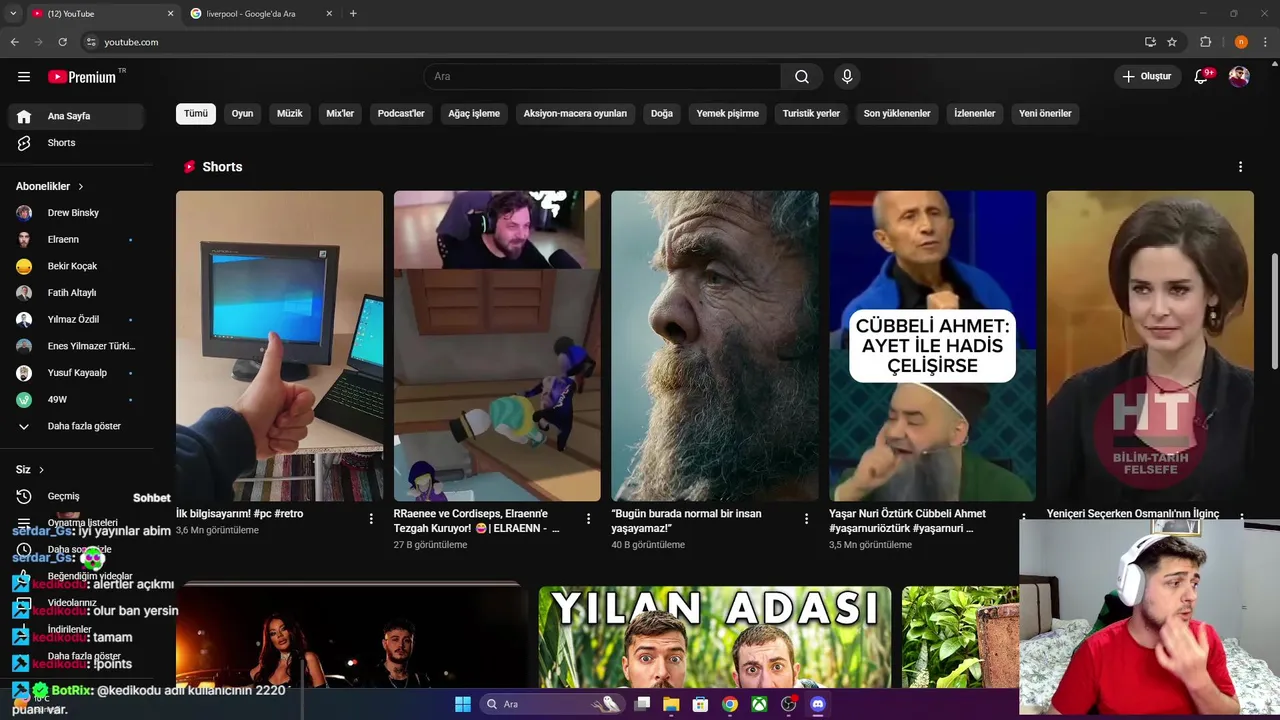Select the İzlenenler filter chip
Image resolution: width=1280 pixels, height=720 pixels.
975,114
